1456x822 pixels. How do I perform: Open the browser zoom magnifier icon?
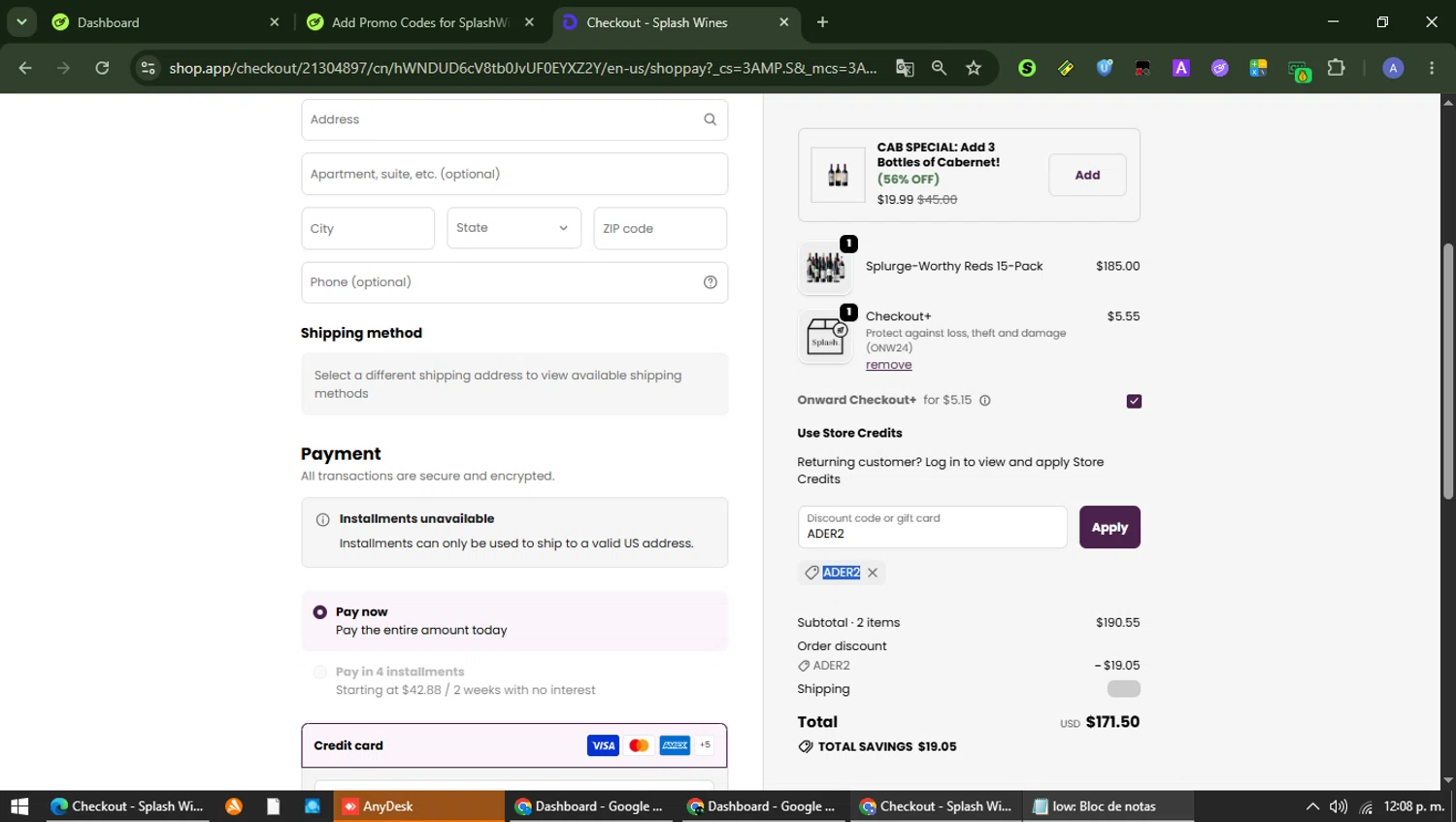pos(939,68)
